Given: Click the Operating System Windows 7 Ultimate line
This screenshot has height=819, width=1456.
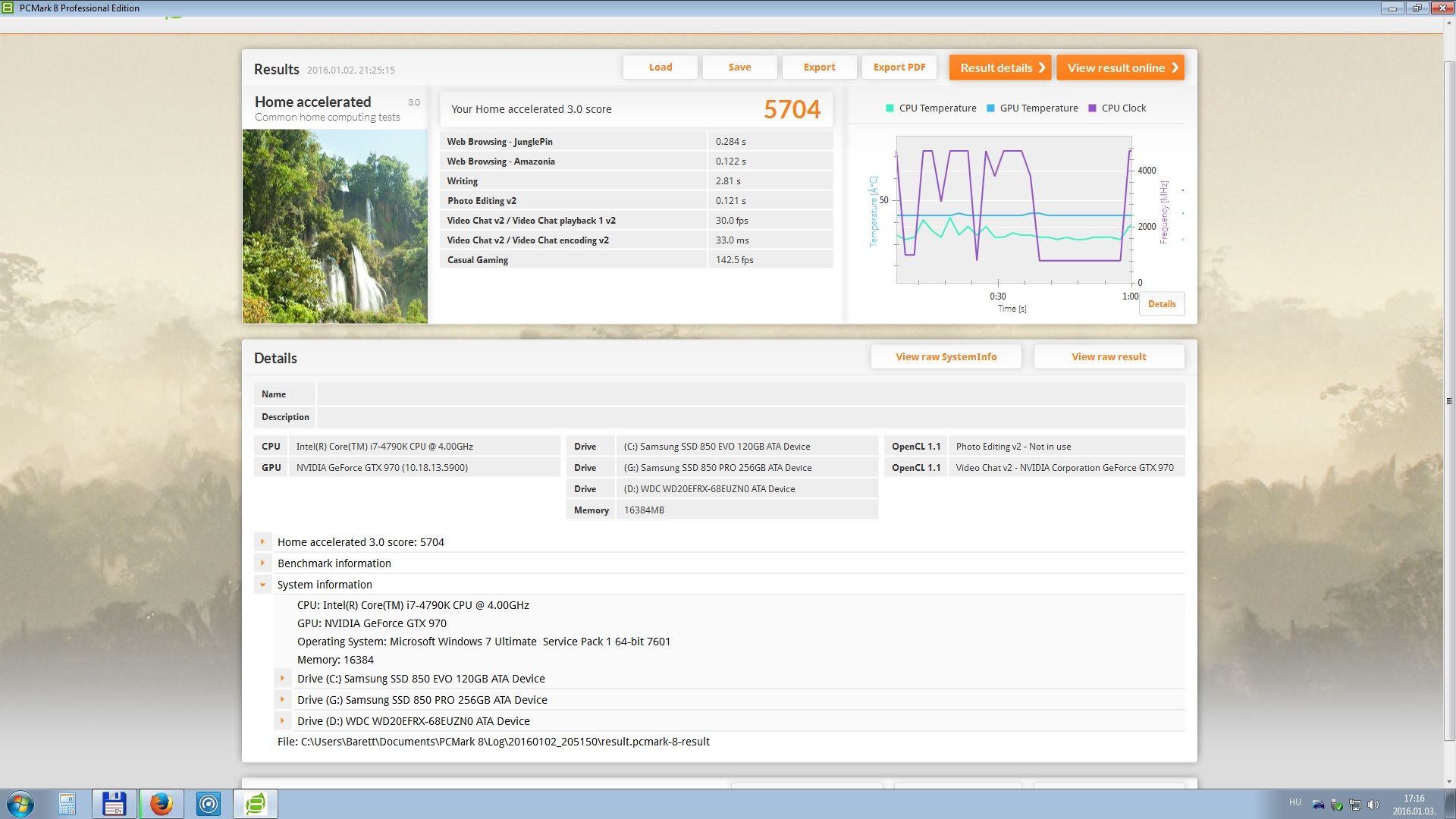Looking at the screenshot, I should tap(484, 642).
